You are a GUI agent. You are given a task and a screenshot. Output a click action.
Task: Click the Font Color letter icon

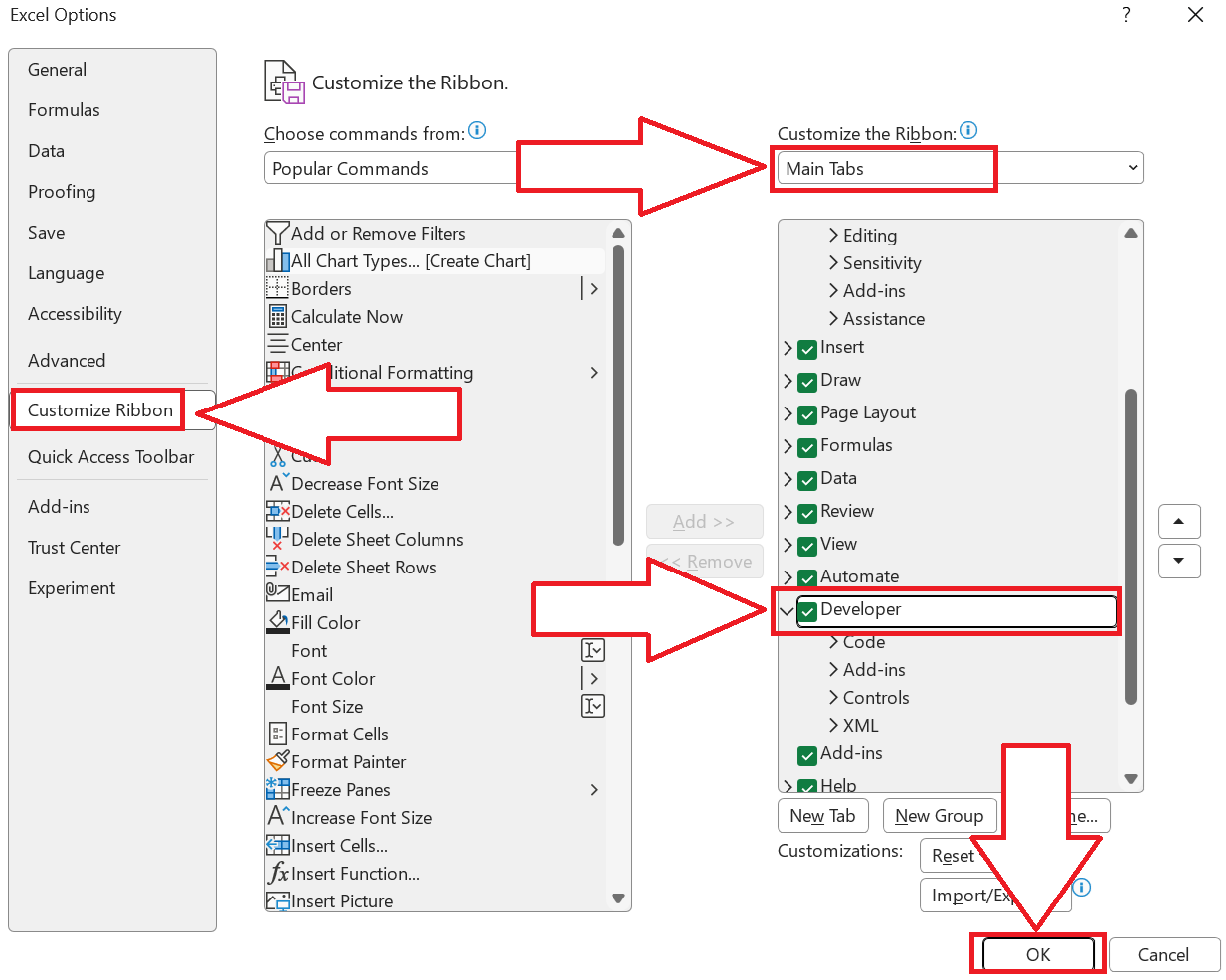278,679
